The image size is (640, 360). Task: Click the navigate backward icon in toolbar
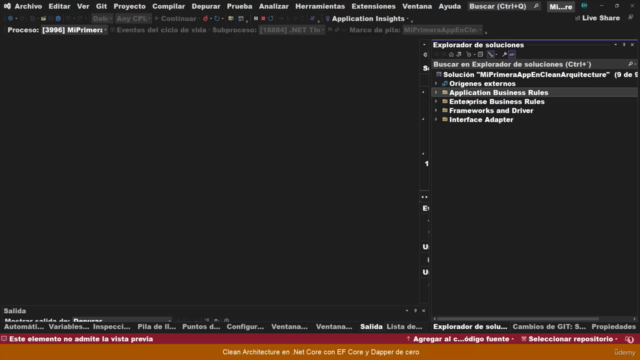click(10, 18)
